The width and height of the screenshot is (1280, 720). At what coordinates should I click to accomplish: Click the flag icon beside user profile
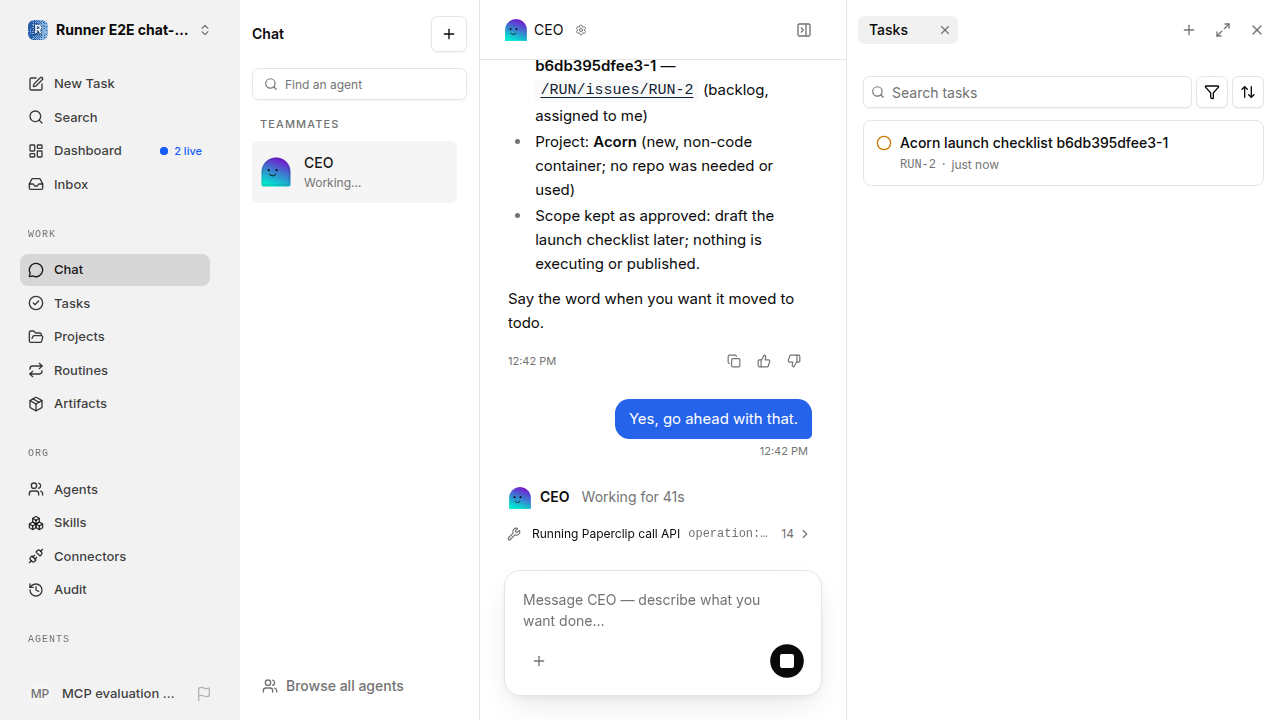point(204,694)
